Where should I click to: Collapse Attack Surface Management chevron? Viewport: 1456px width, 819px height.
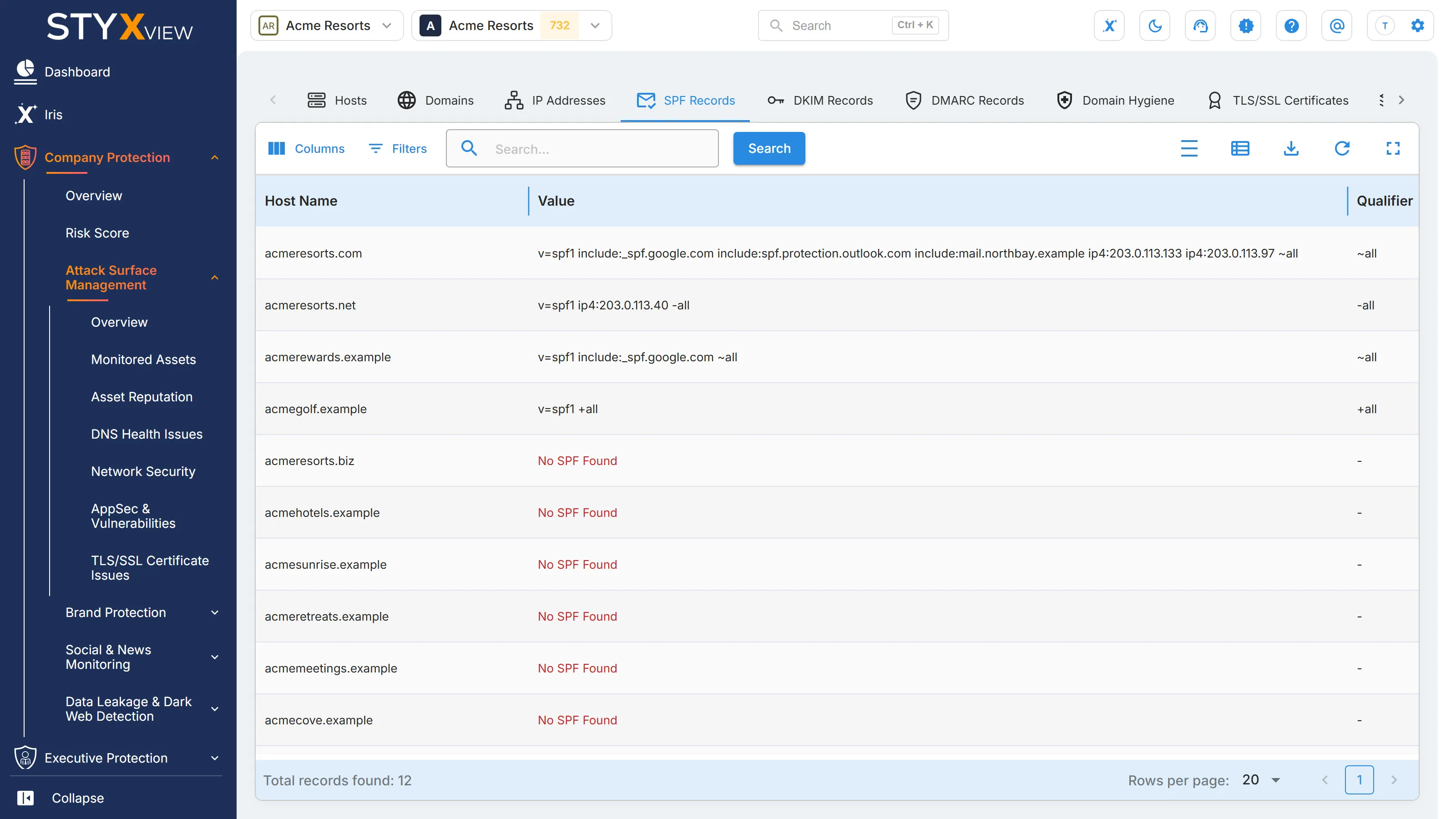215,278
